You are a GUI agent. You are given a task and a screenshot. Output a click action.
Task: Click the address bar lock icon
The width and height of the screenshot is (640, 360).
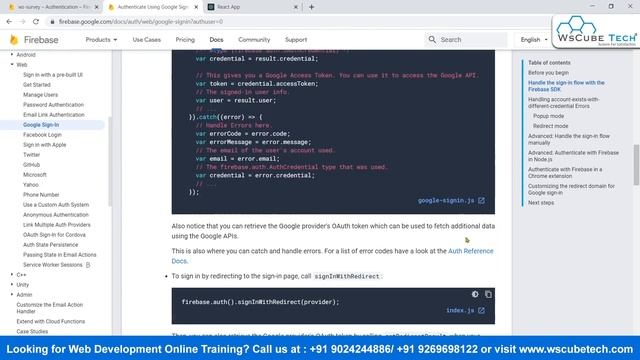(52, 22)
